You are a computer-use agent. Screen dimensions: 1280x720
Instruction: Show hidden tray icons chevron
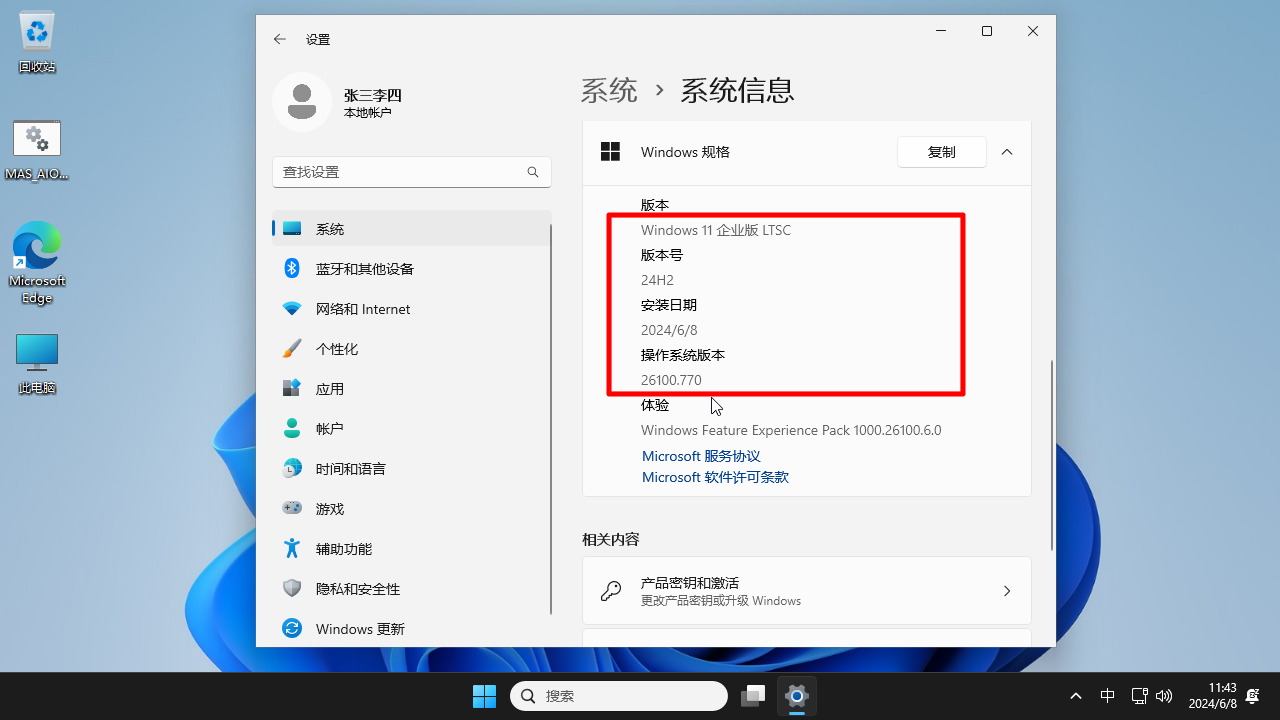click(x=1076, y=696)
